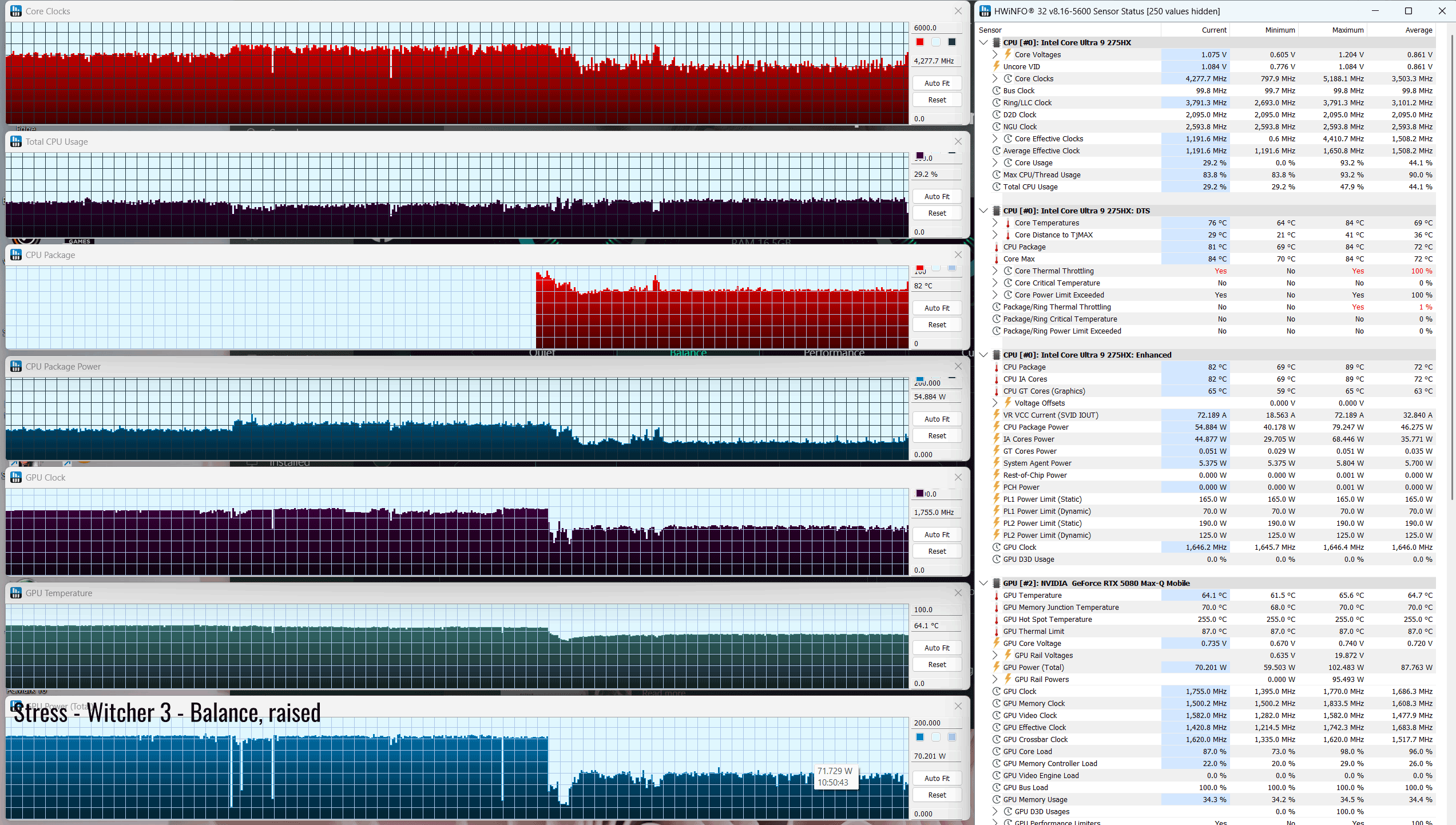Click Reset in GPU Temperature graph
Viewport: 1456px width, 825px height.
pos(937,664)
